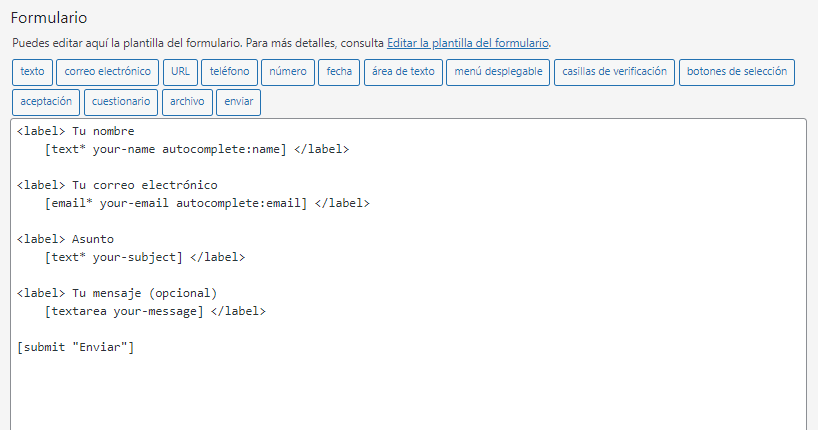The height and width of the screenshot is (430, 818).
Task: Add an 'área de texto' tag
Action: tap(403, 72)
